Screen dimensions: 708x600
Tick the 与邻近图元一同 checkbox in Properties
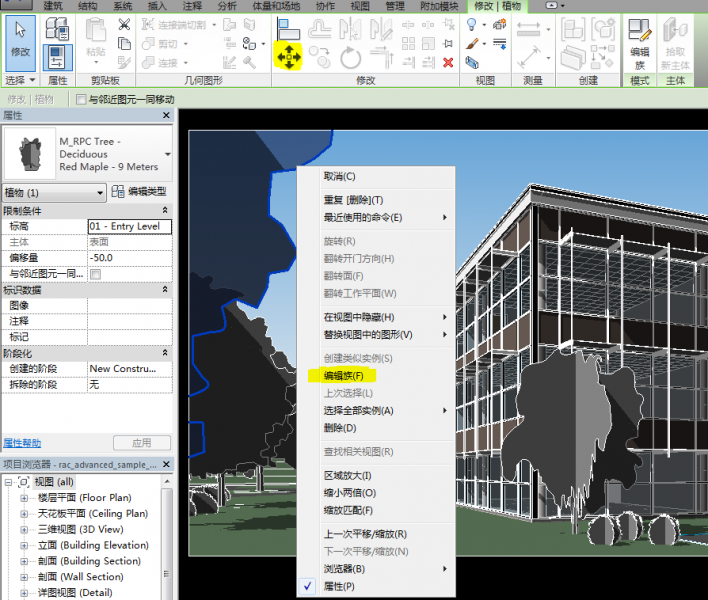(95, 274)
